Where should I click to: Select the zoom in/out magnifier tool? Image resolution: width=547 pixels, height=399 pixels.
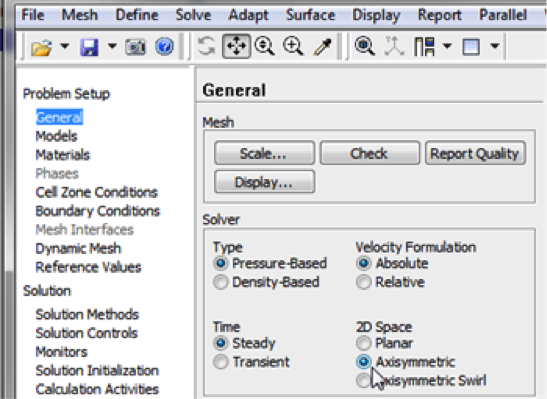[x=264, y=46]
